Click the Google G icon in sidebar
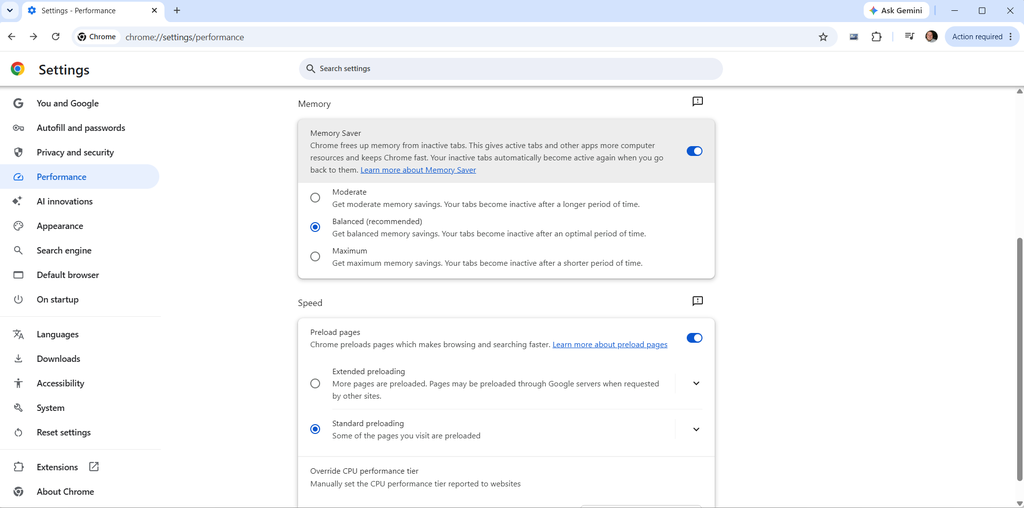1024x508 pixels. (18, 103)
